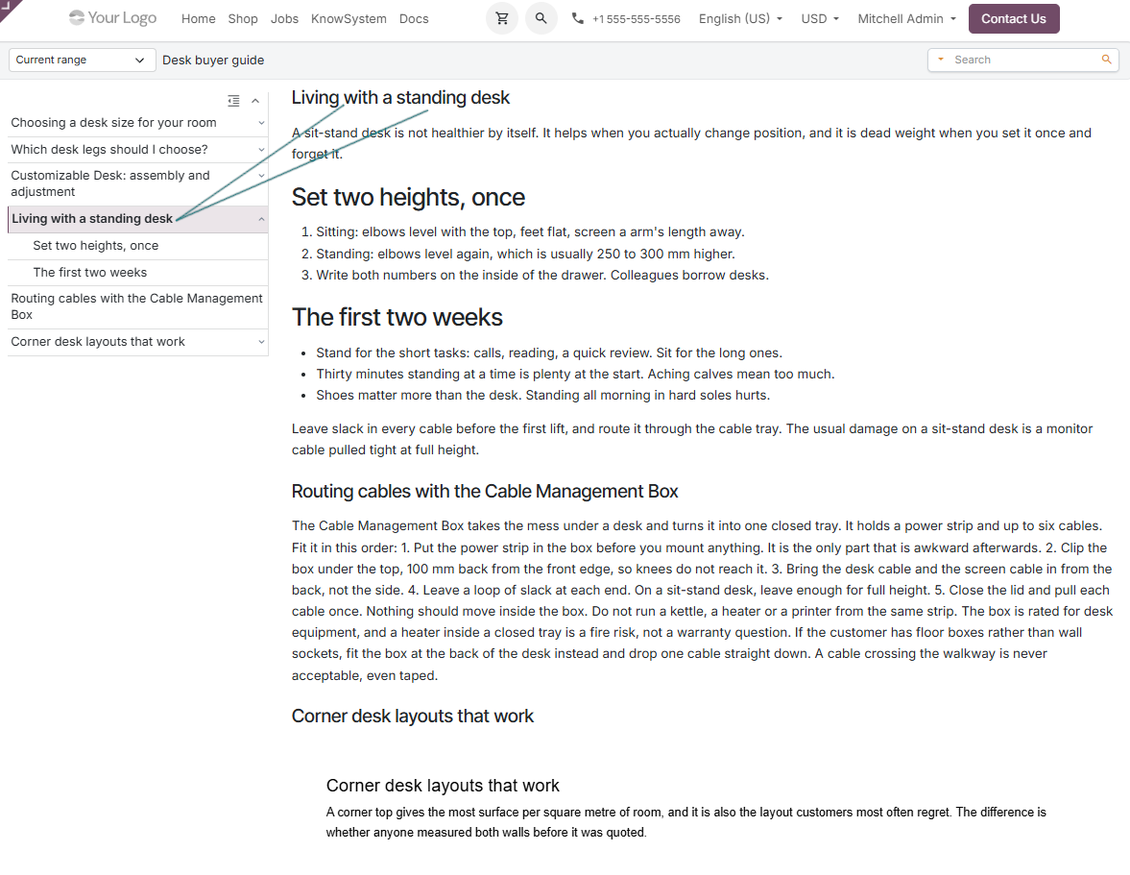This screenshot has width=1130, height=875.
Task: Go to the Shop menu
Action: (243, 19)
